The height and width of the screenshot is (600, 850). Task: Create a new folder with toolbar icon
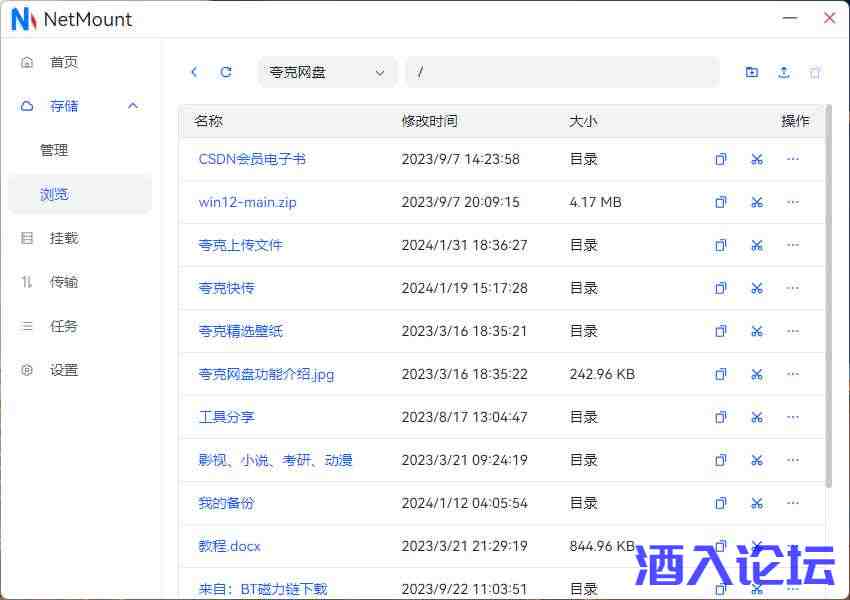(x=752, y=72)
